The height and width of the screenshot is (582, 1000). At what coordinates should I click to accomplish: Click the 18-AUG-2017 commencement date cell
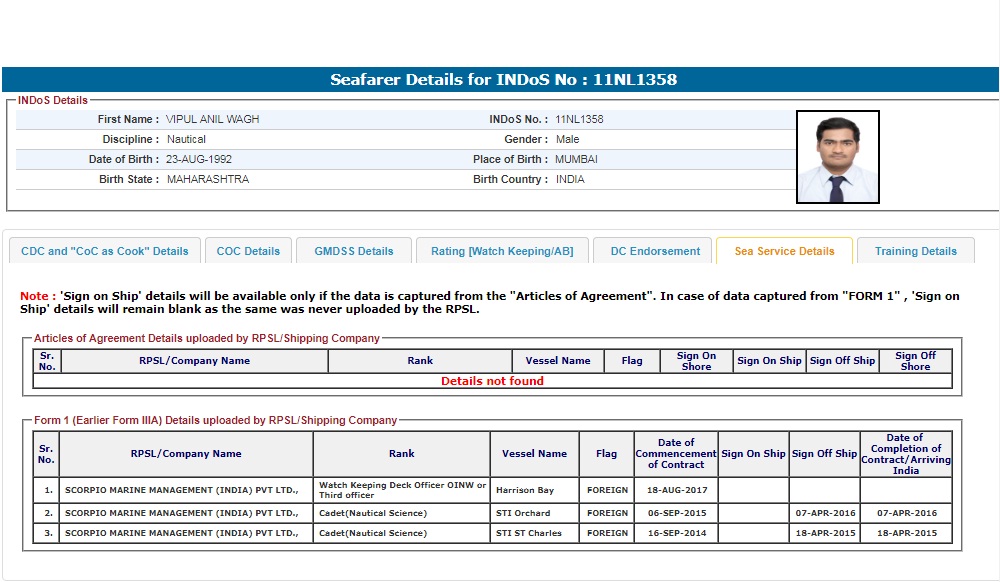[676, 491]
